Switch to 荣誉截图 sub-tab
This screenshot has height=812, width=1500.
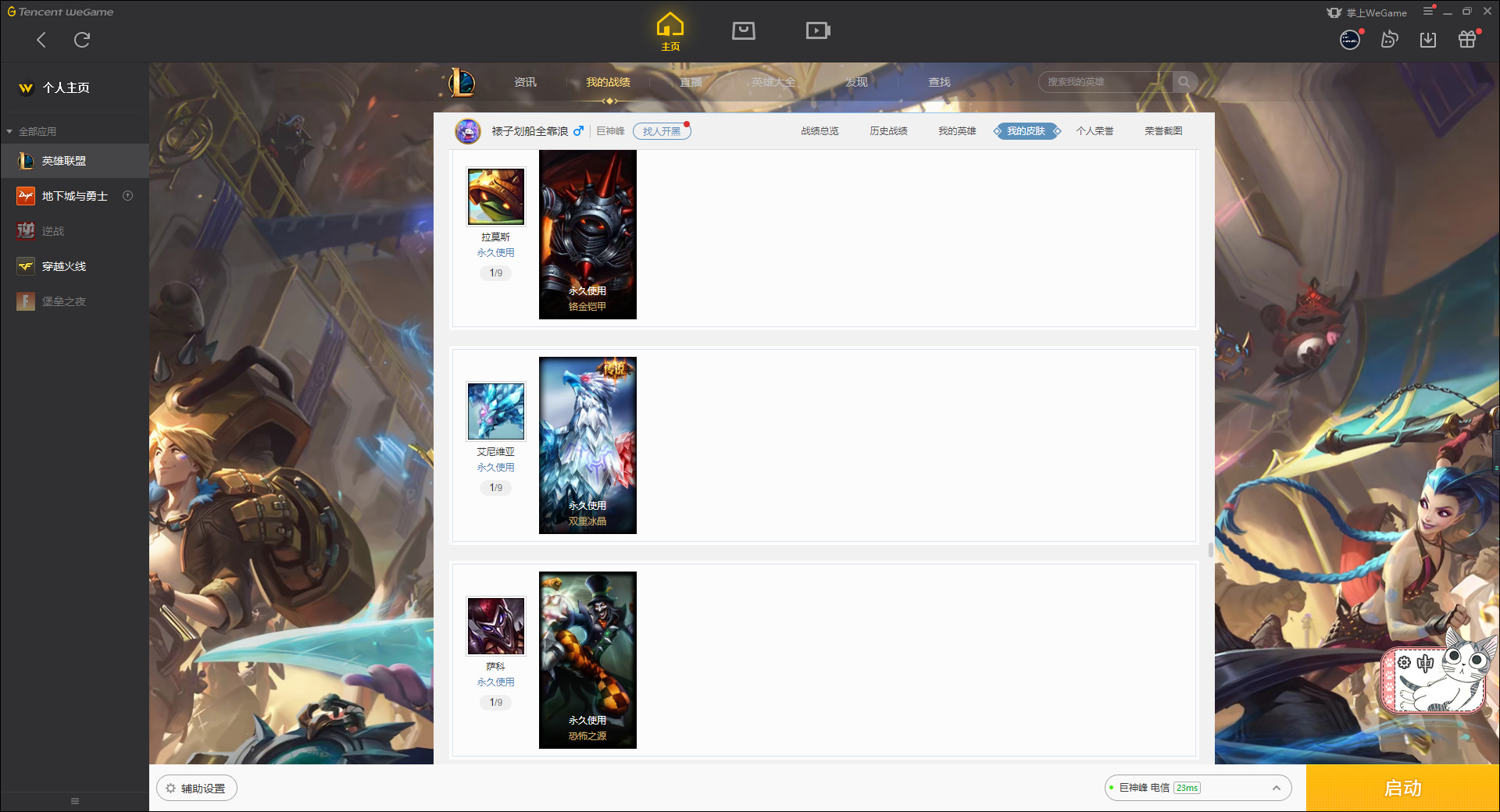click(1163, 131)
